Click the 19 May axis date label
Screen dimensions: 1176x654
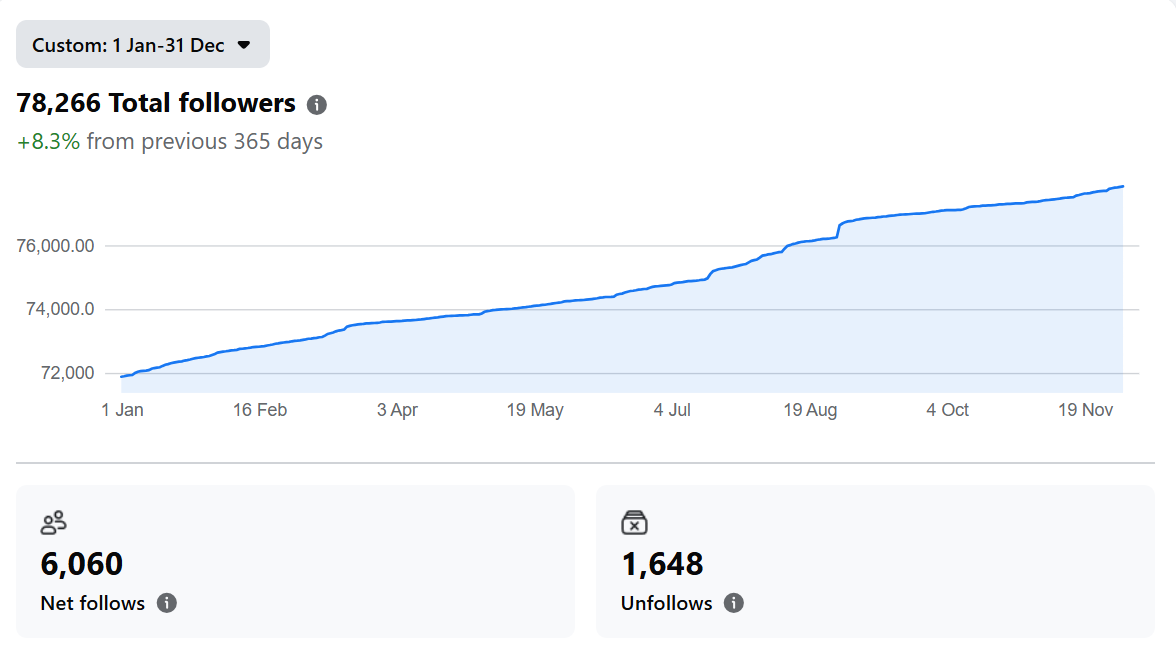[535, 410]
